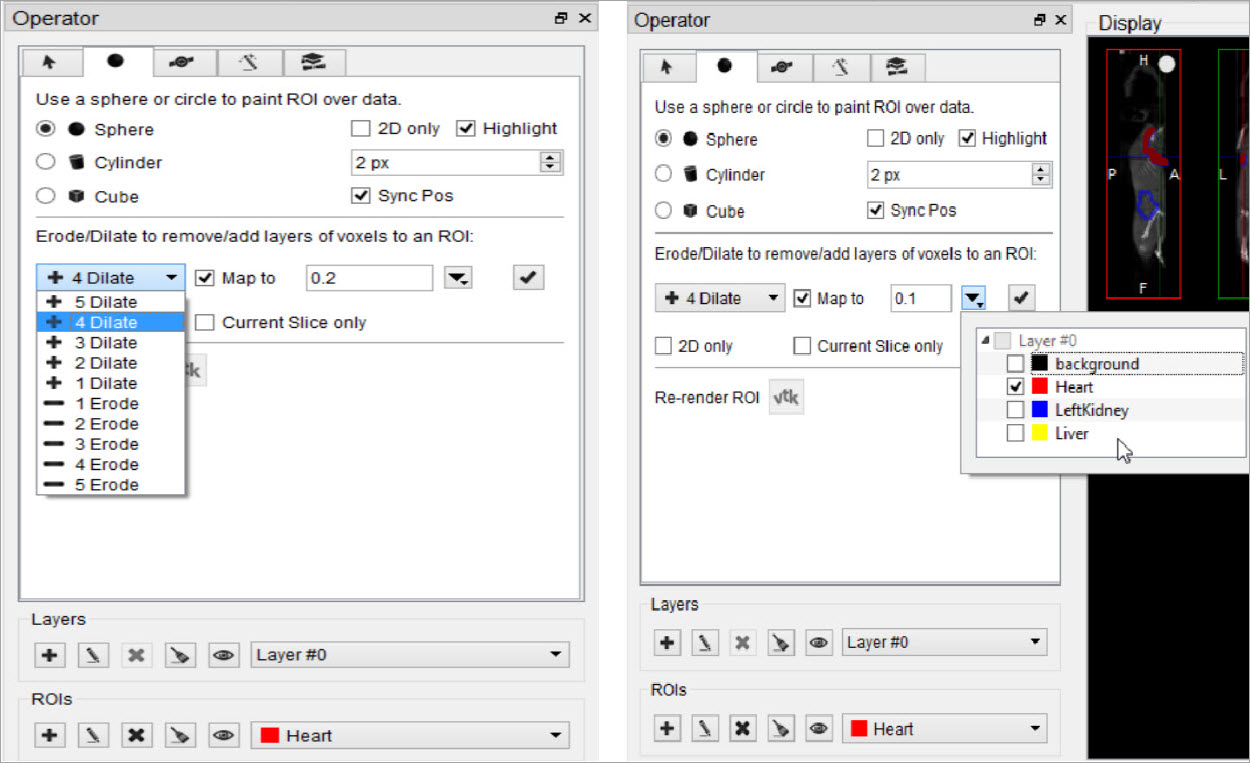Select the Cylinder radio button in left panel

(x=45, y=162)
